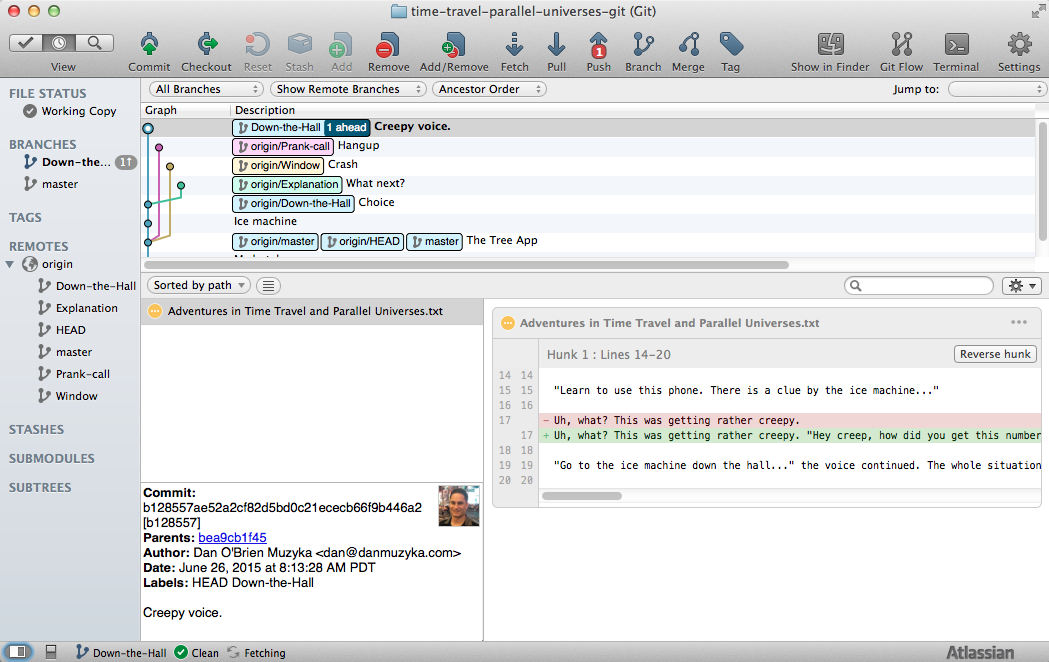This screenshot has height=662, width=1049.
Task: Click the origin/Down-the-Hall branch label
Action: (293, 203)
